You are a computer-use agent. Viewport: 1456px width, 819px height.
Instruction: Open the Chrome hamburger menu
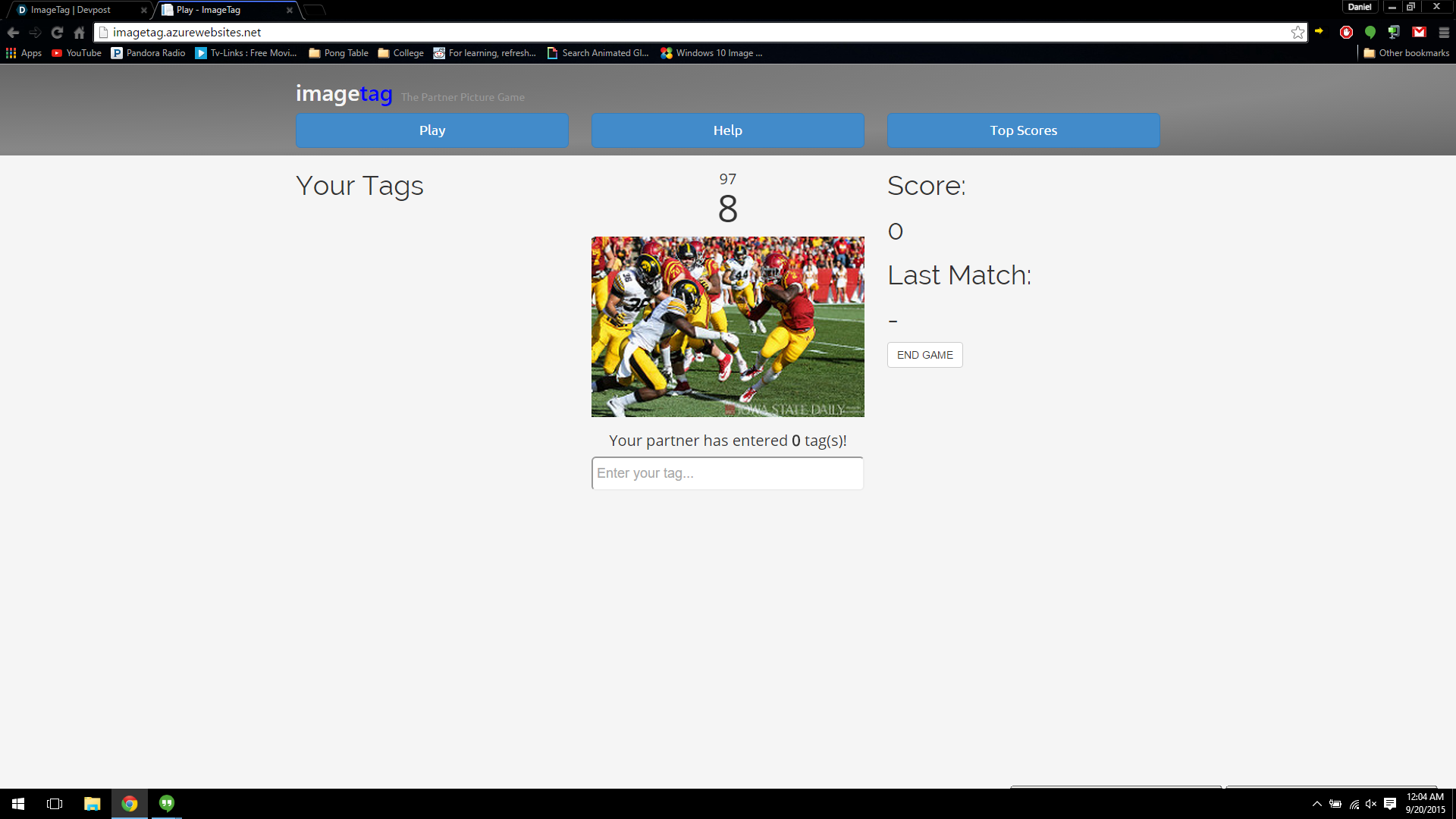(1443, 33)
